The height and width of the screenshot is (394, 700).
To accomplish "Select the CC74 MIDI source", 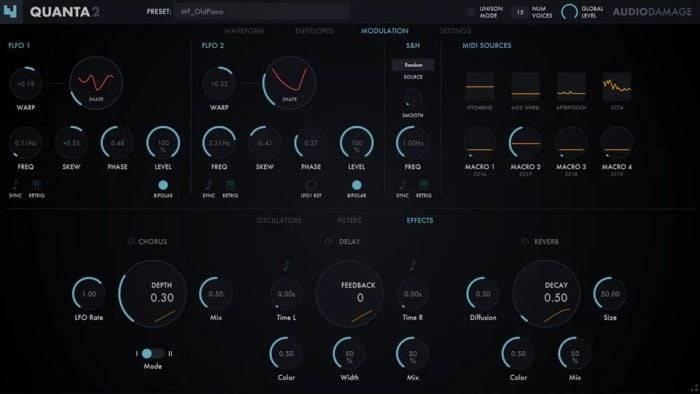I will [617, 87].
